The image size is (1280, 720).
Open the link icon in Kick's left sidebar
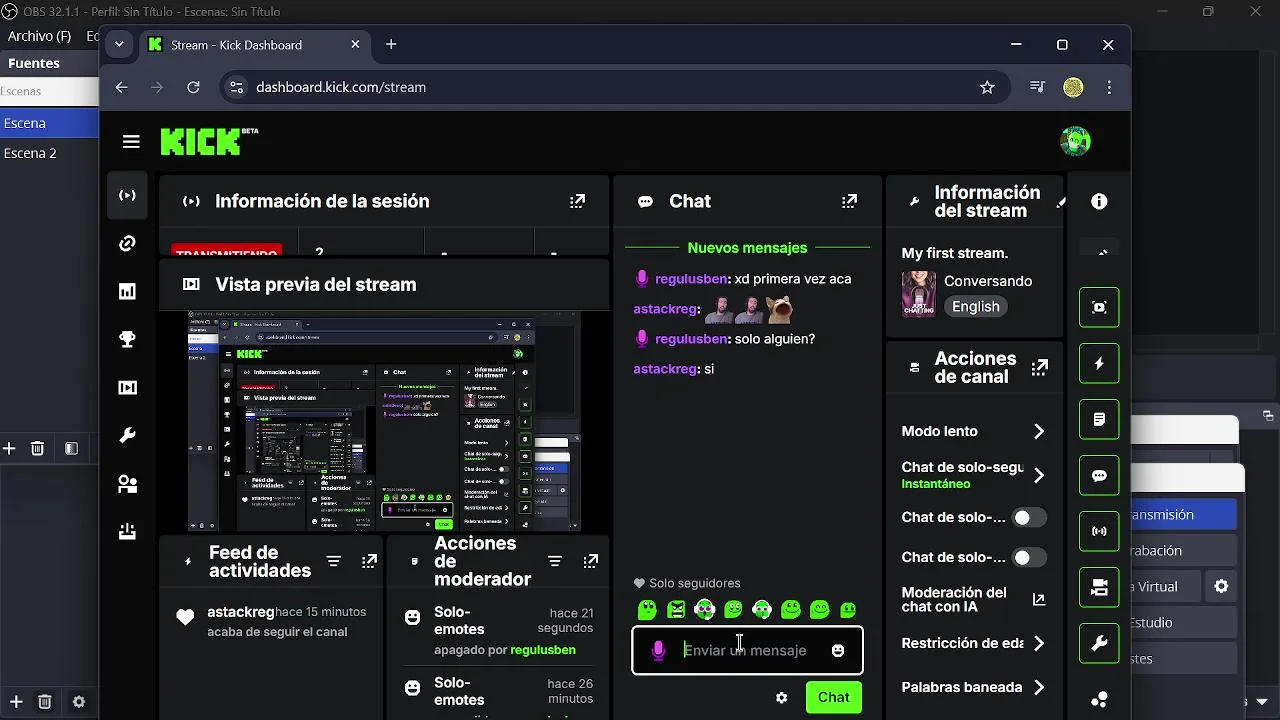(127, 243)
